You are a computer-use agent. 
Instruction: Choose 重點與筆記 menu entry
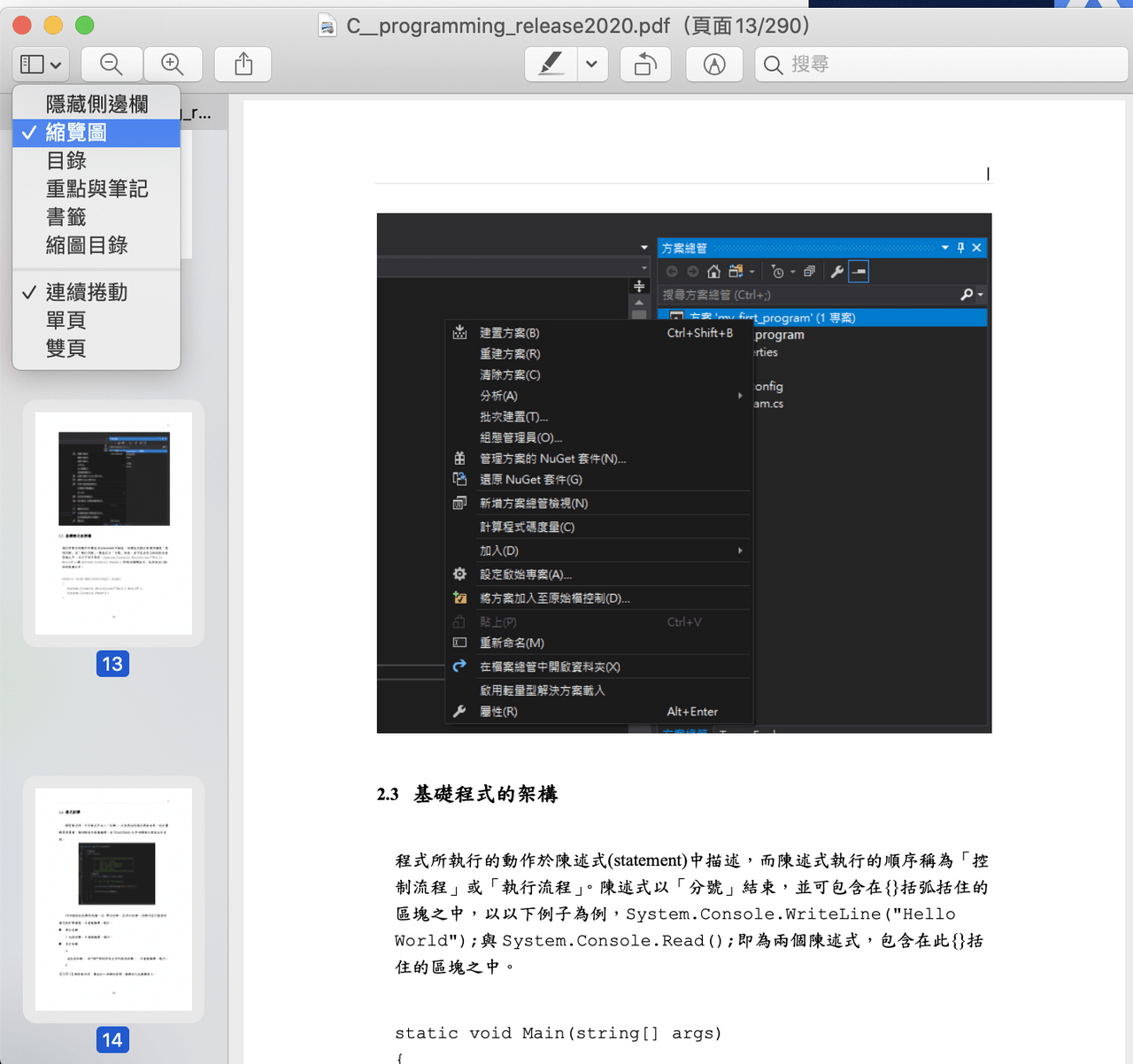[x=96, y=189]
